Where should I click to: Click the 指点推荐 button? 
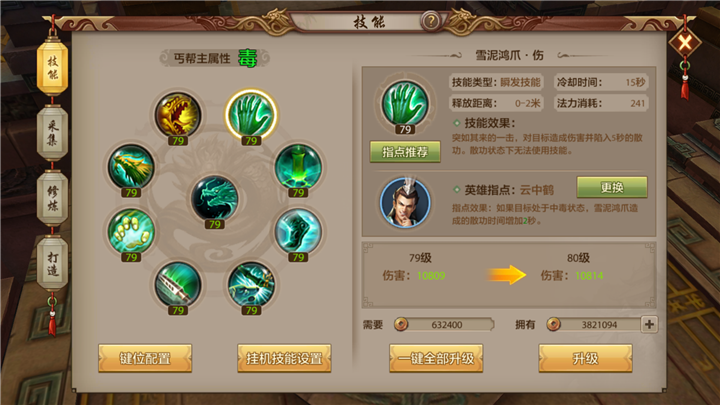tap(405, 152)
